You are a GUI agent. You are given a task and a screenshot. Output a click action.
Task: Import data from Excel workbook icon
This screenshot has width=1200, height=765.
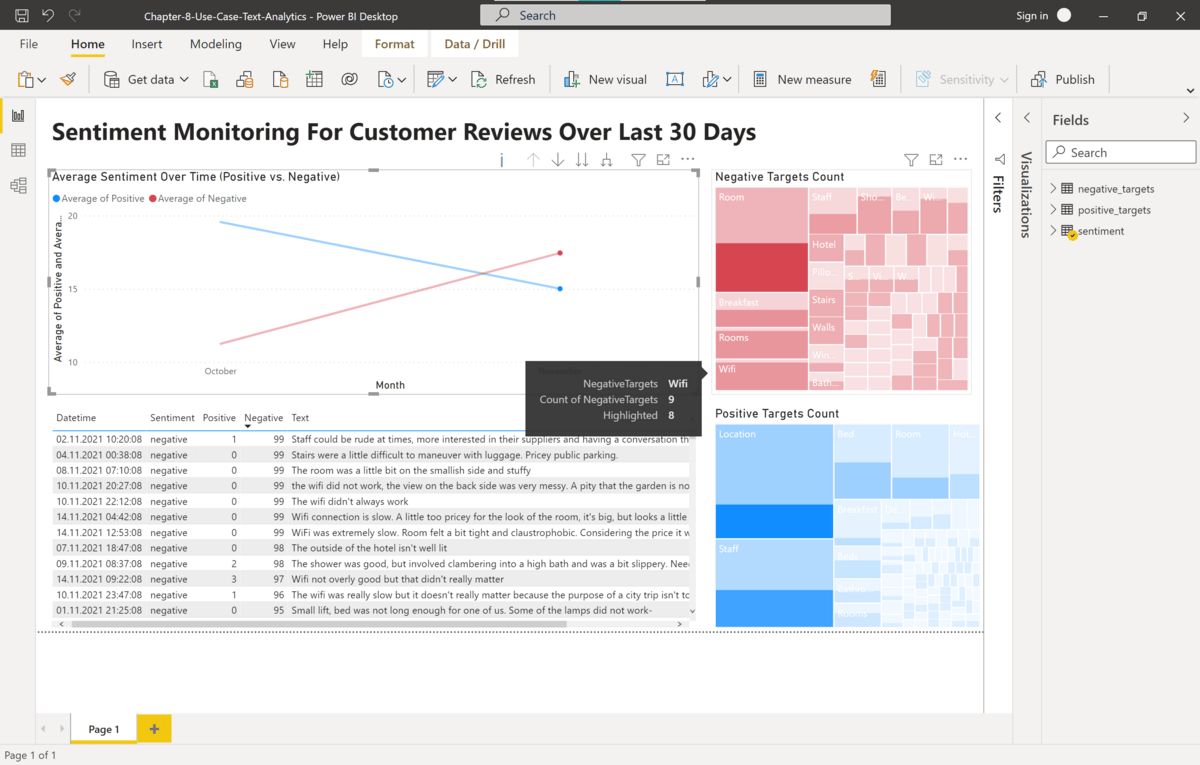[211, 79]
